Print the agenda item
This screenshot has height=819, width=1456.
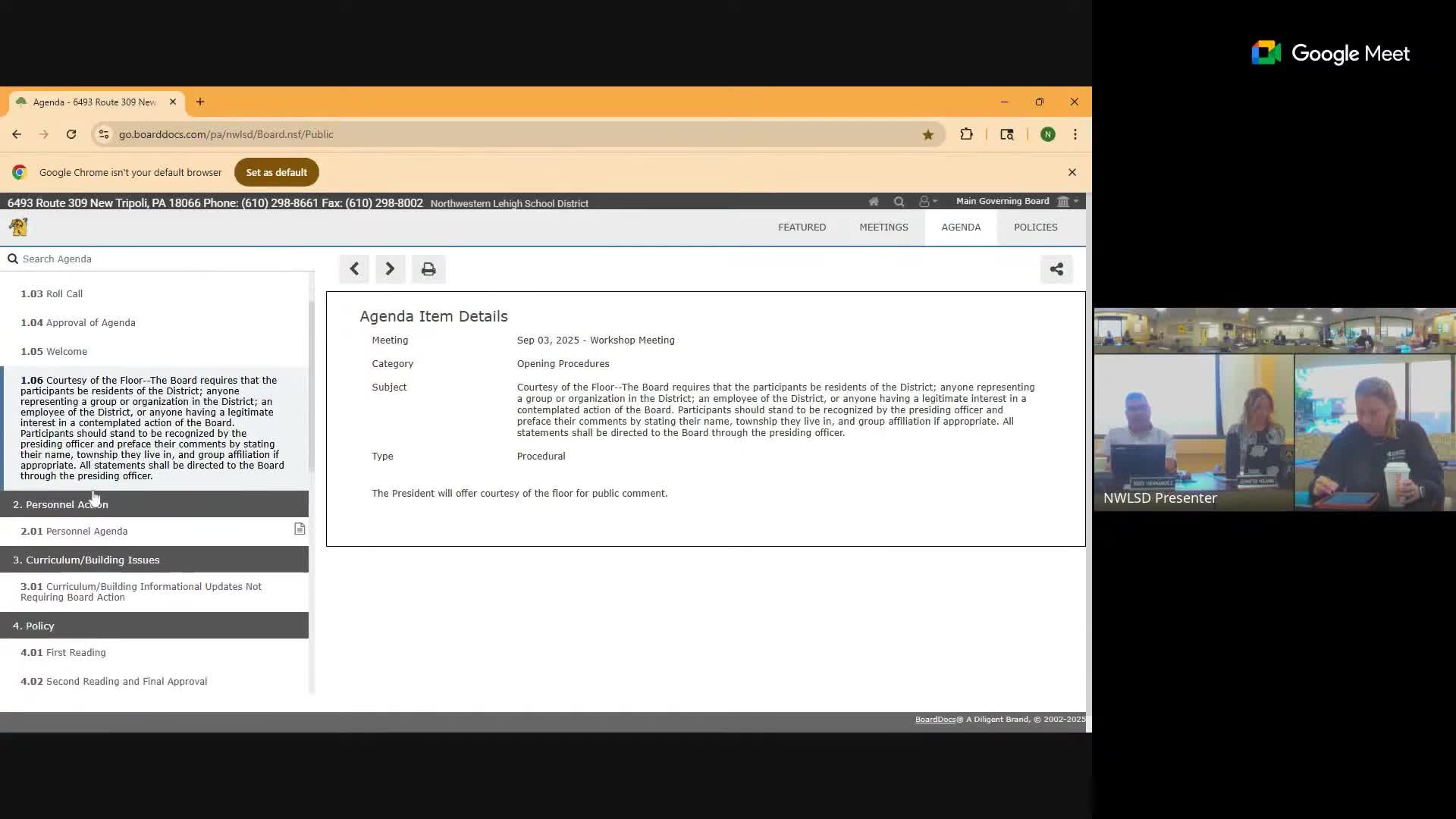click(x=428, y=269)
